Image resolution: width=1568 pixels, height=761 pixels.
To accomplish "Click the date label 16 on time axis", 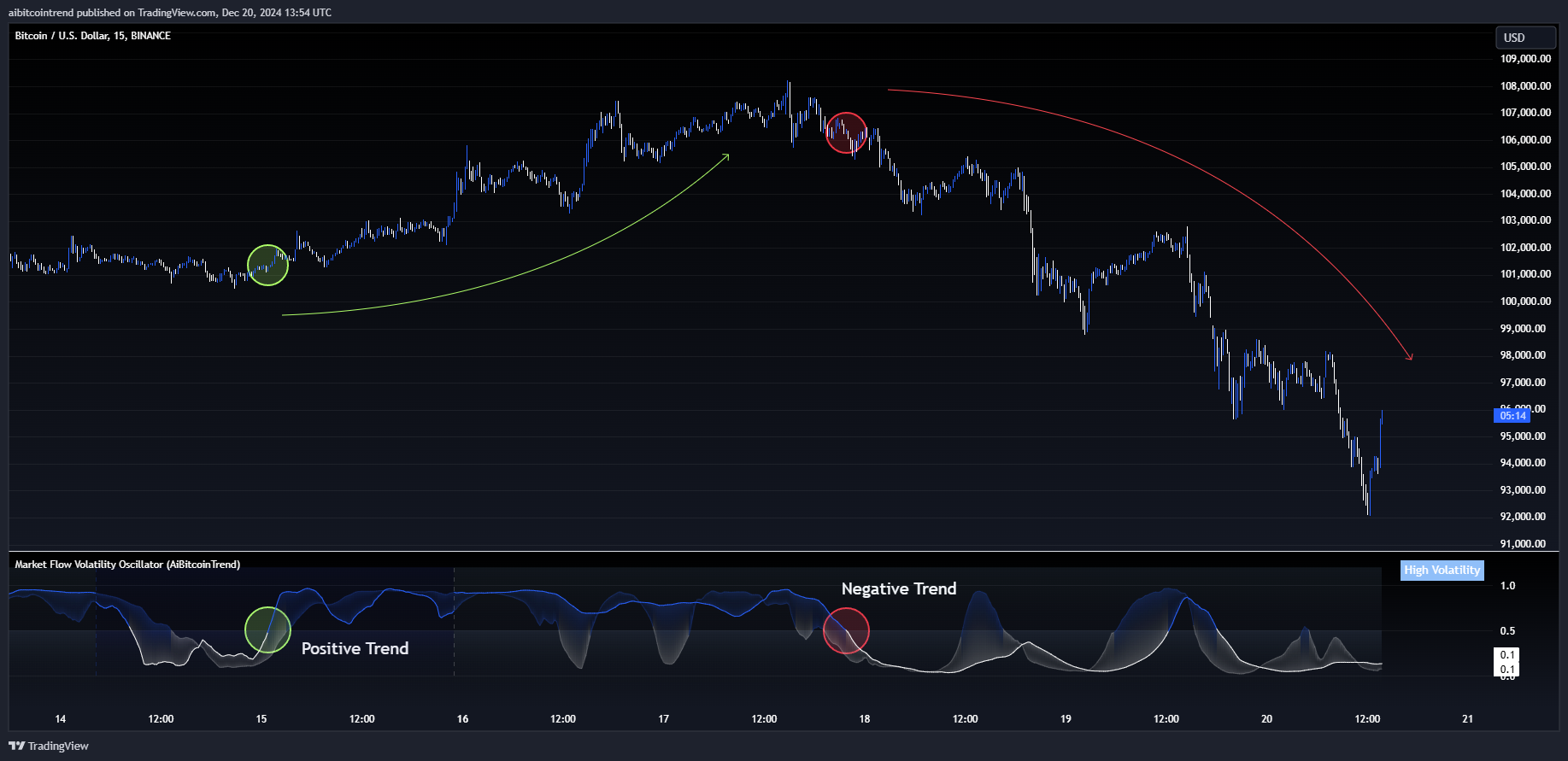I will click(462, 719).
